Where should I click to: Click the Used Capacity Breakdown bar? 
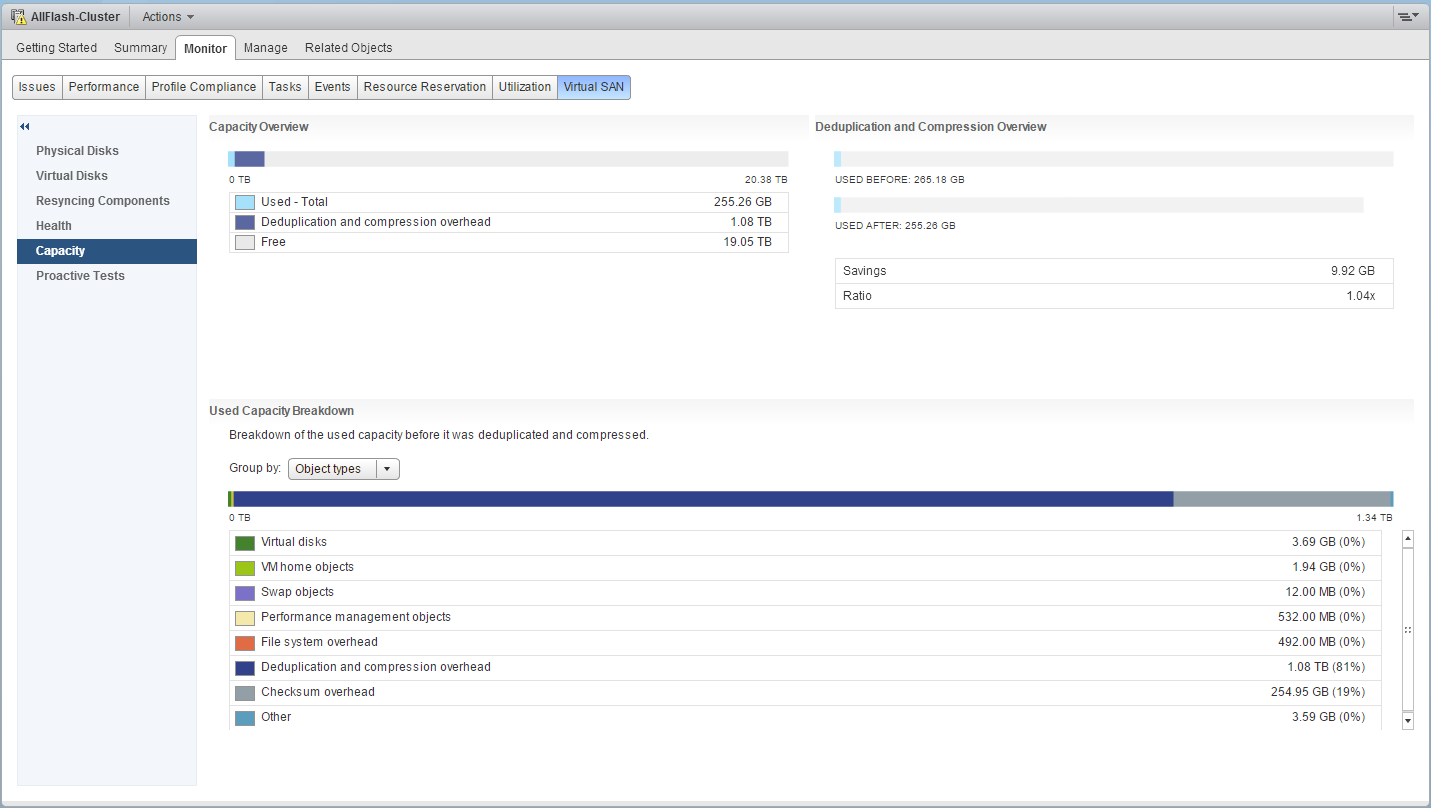(700, 499)
